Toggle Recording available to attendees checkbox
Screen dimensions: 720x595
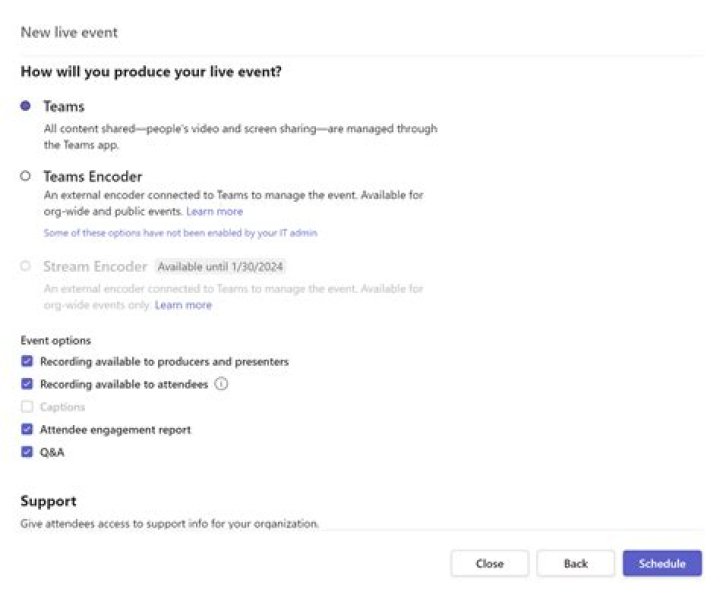[x=27, y=384]
